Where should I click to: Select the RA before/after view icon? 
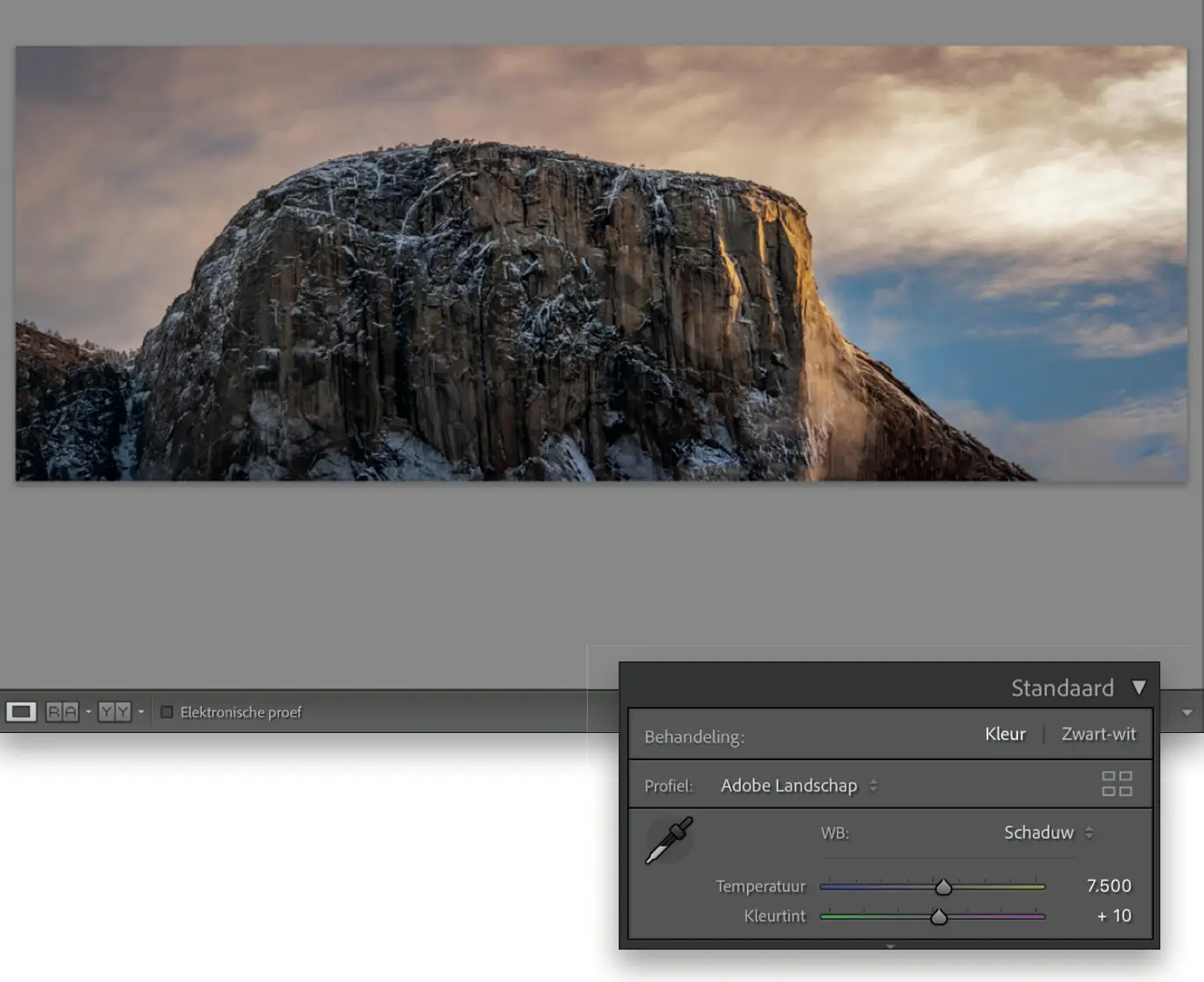(62, 712)
